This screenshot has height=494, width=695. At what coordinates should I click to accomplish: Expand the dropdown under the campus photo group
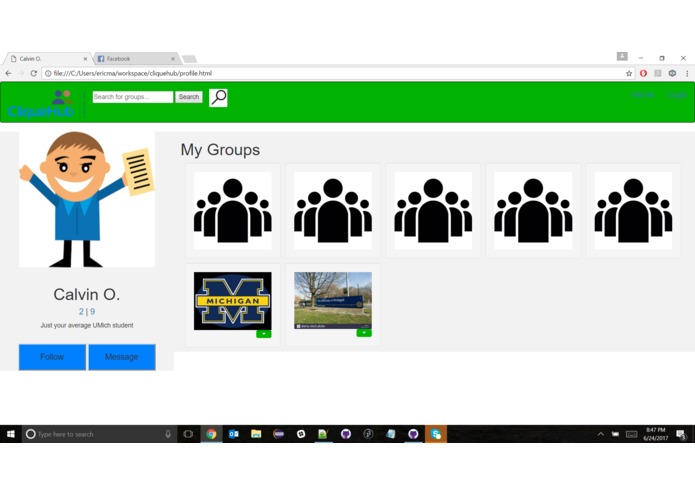coord(364,333)
